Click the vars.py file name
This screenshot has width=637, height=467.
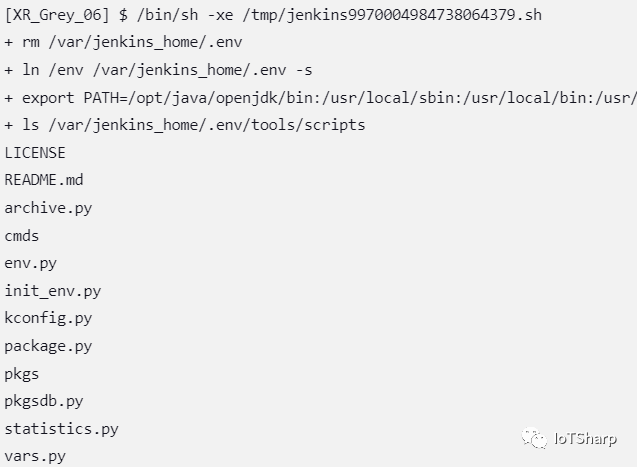point(35,456)
